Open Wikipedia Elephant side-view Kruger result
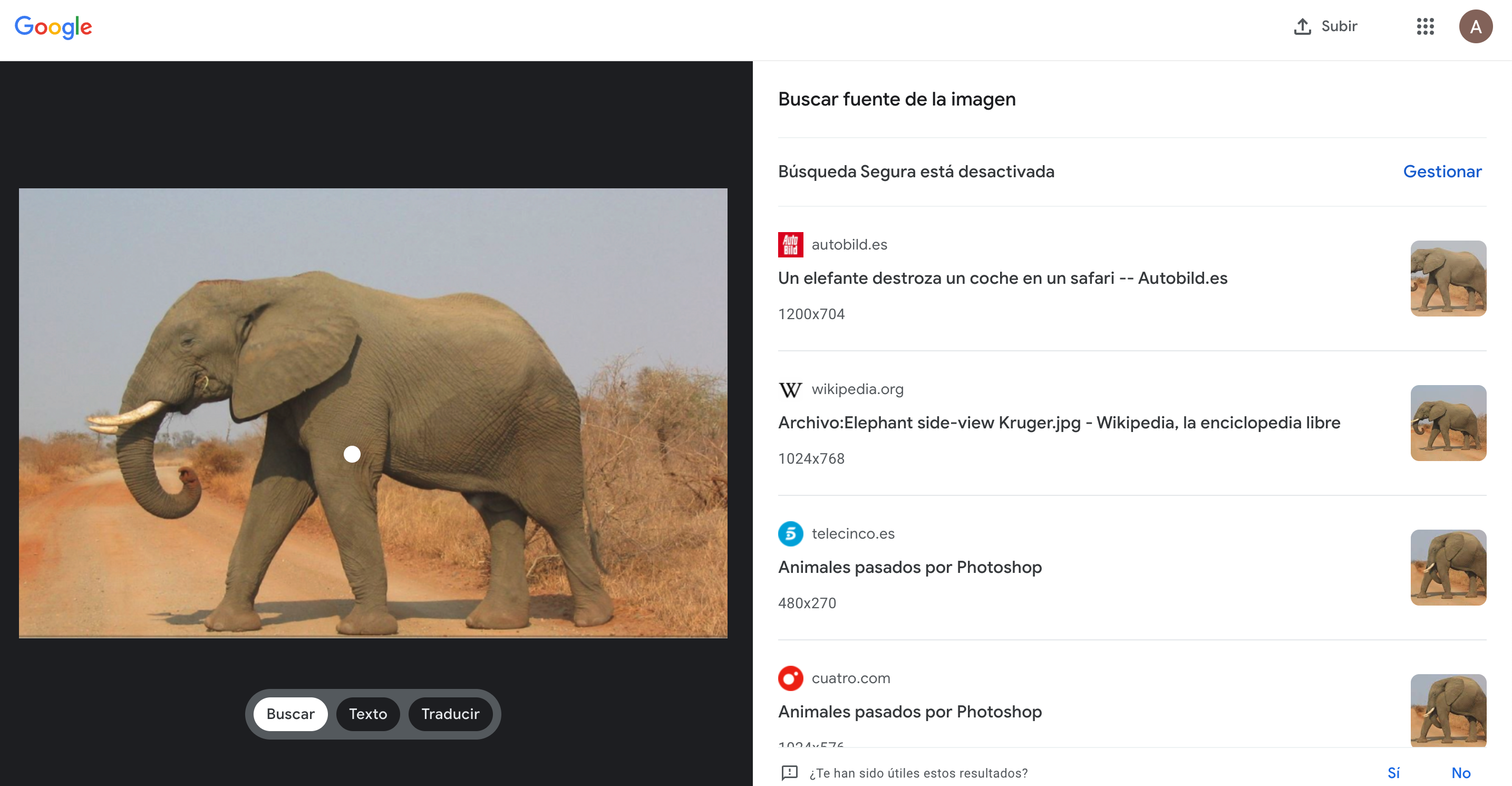Viewport: 1512px width, 786px height. coord(1058,423)
